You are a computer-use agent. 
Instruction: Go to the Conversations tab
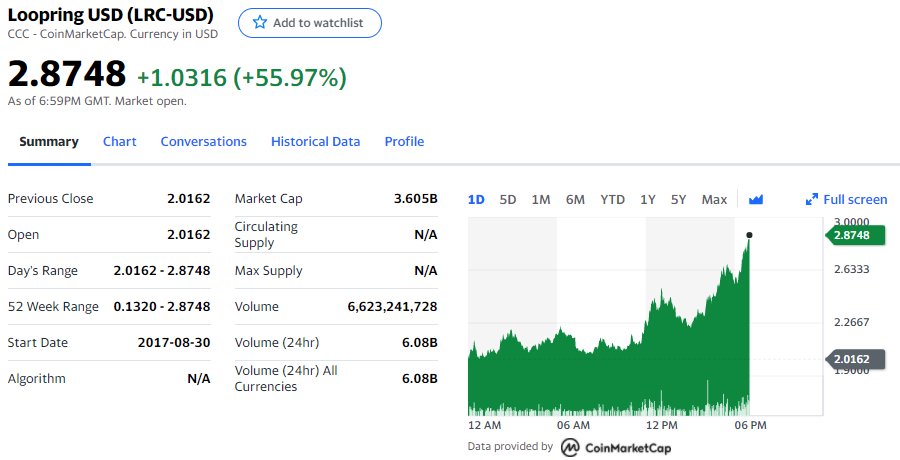(x=203, y=142)
